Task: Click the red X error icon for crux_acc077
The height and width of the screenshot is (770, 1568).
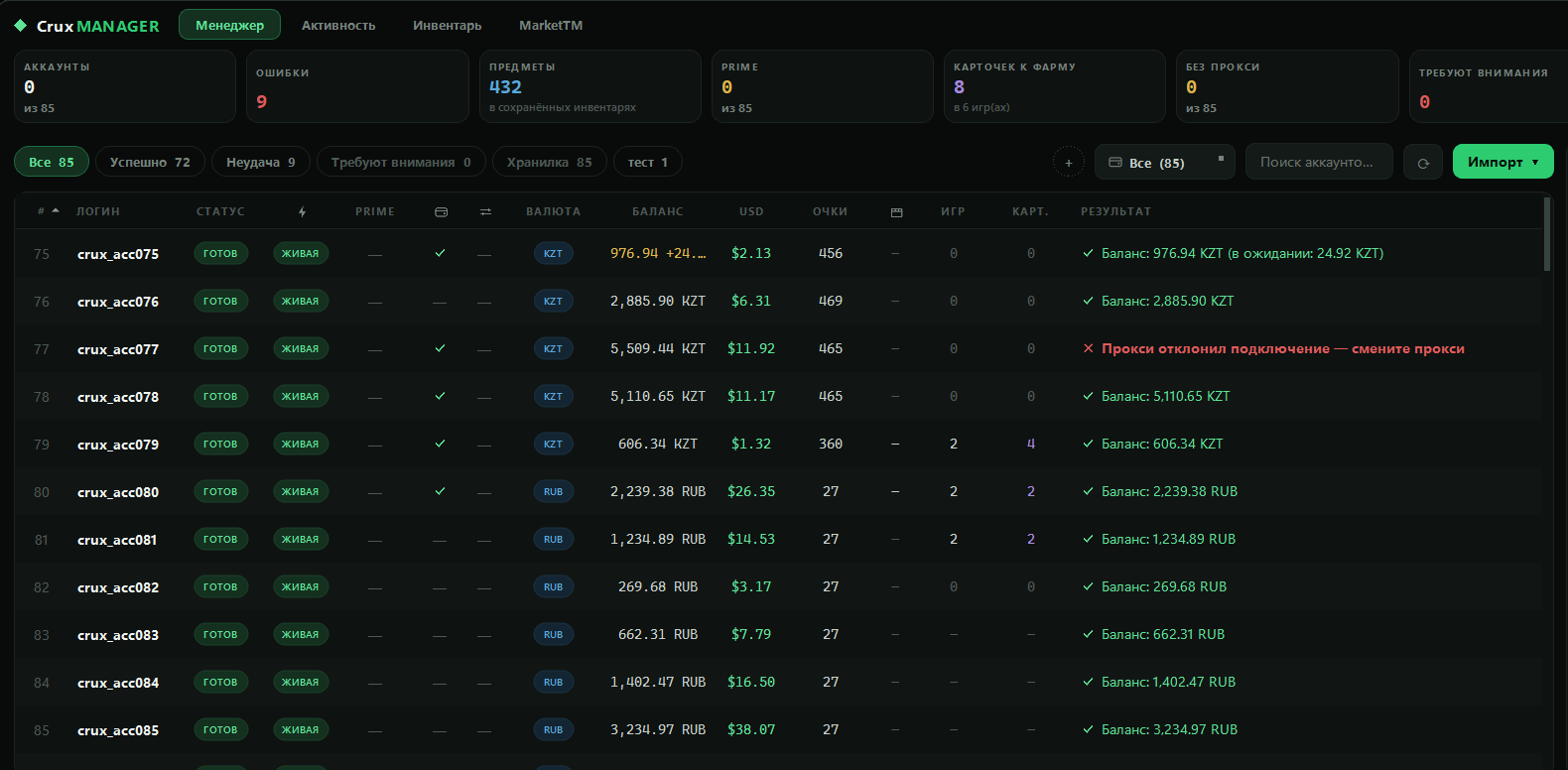Action: 1088,349
